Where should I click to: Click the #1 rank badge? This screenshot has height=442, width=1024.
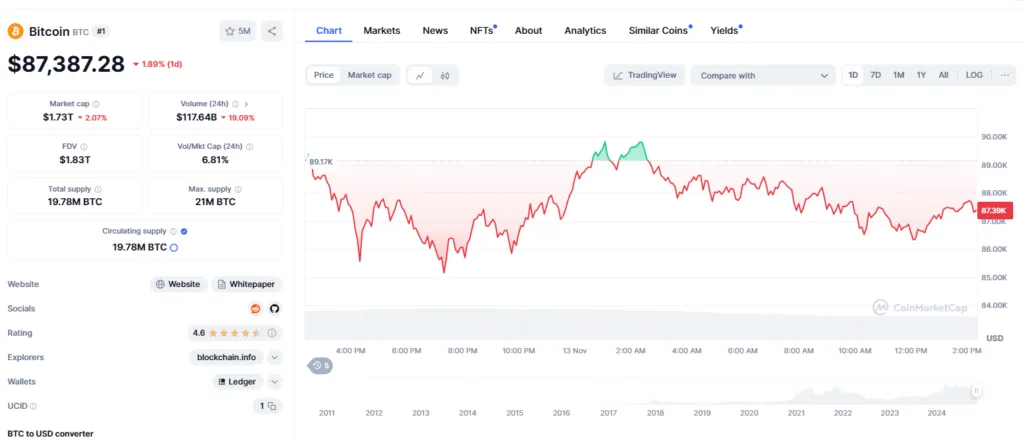pyautogui.click(x=100, y=31)
